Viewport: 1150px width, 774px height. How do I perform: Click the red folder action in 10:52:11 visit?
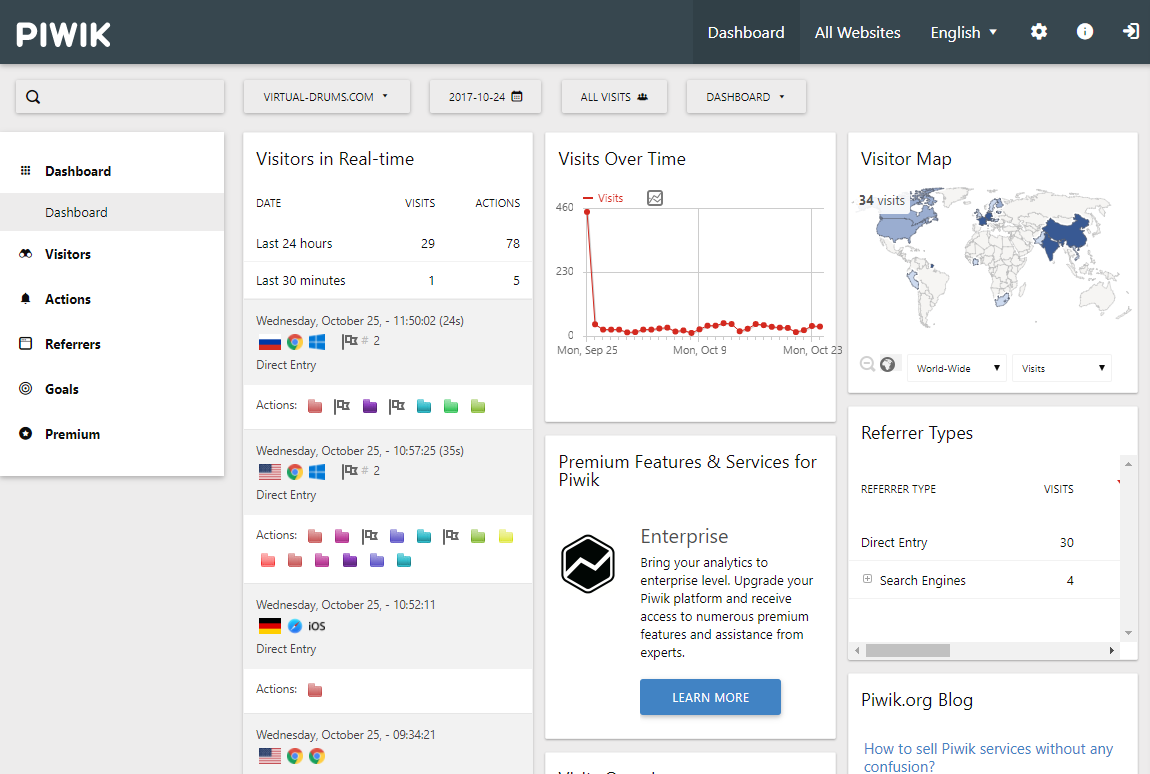pos(315,690)
